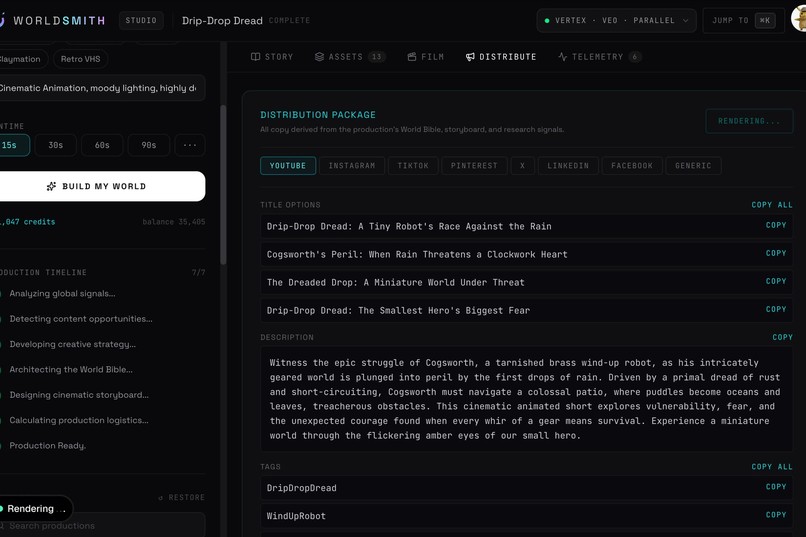The width and height of the screenshot is (806, 537).
Task: Copy The Dreaded Drop title
Action: point(776,281)
